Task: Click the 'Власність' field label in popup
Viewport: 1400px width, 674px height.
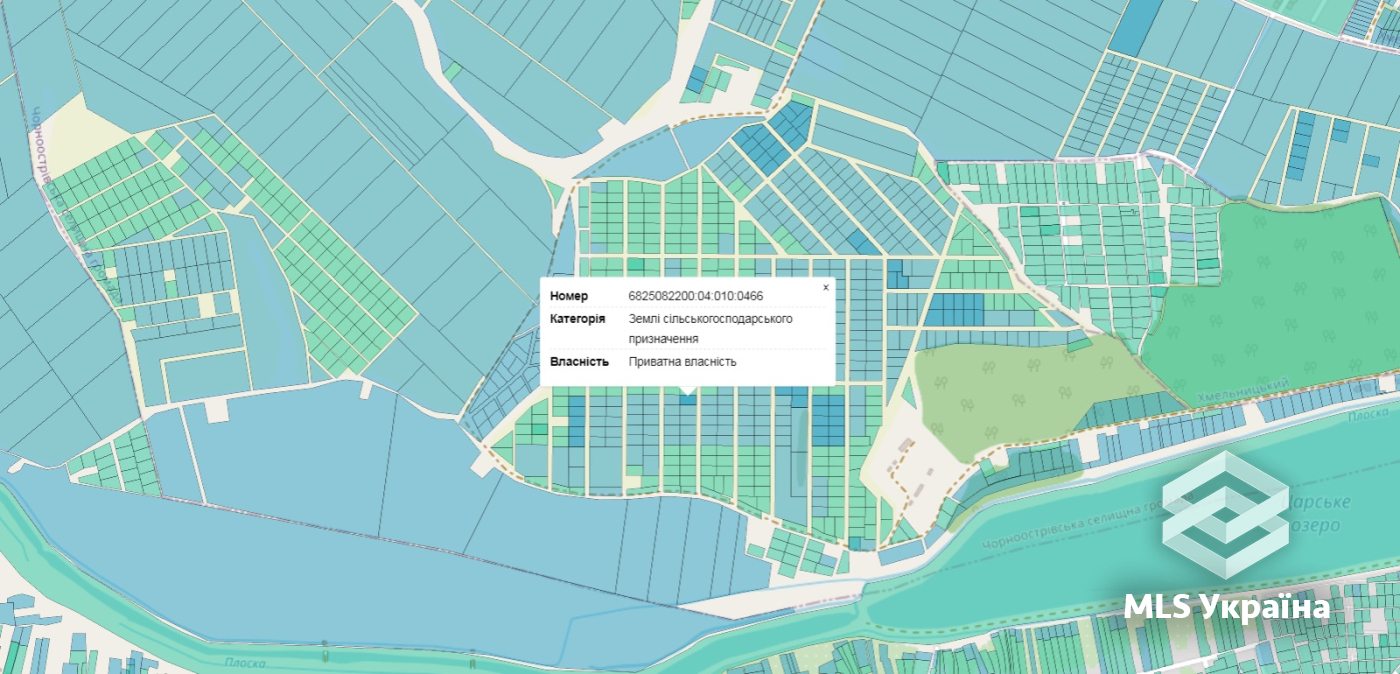Action: click(579, 361)
